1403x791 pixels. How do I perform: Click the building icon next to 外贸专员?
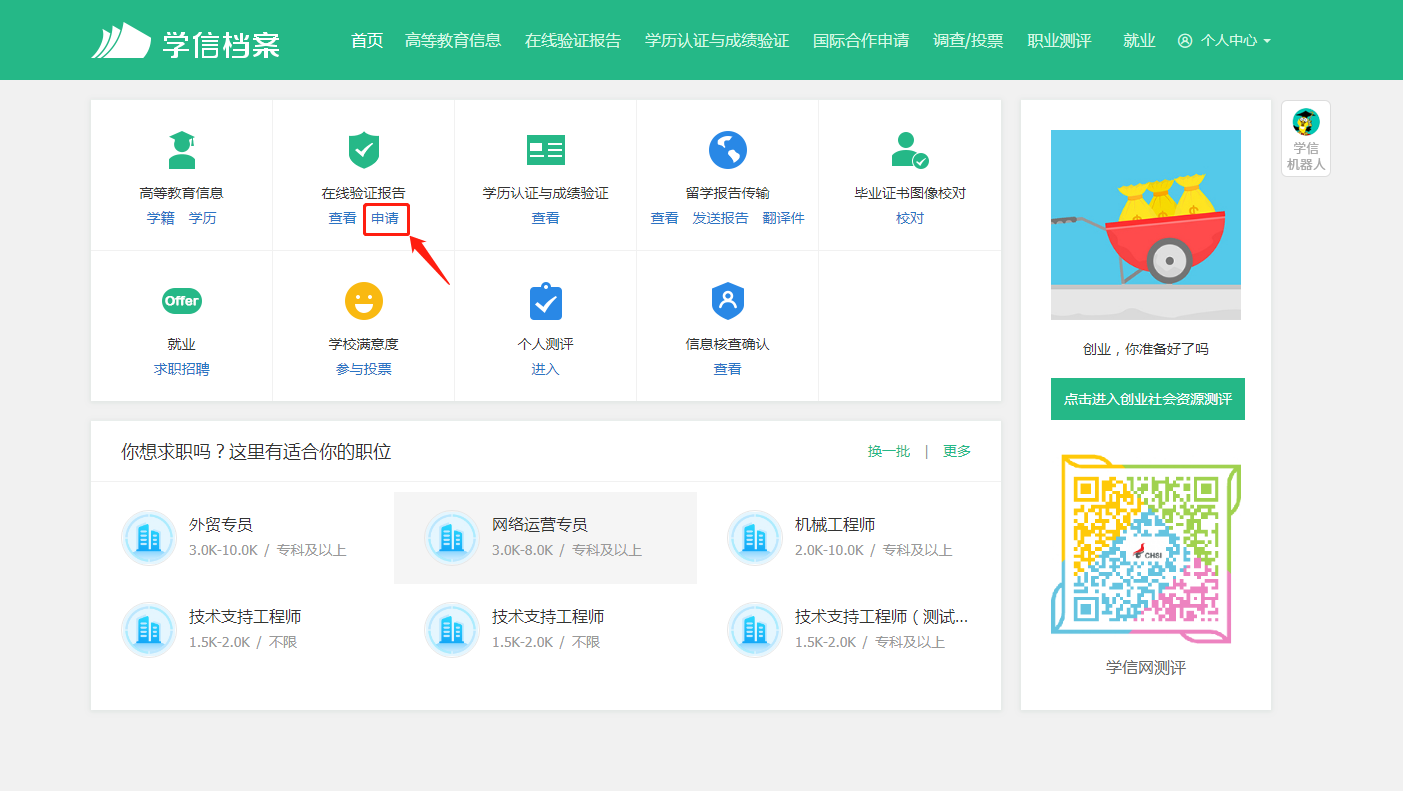pos(148,538)
